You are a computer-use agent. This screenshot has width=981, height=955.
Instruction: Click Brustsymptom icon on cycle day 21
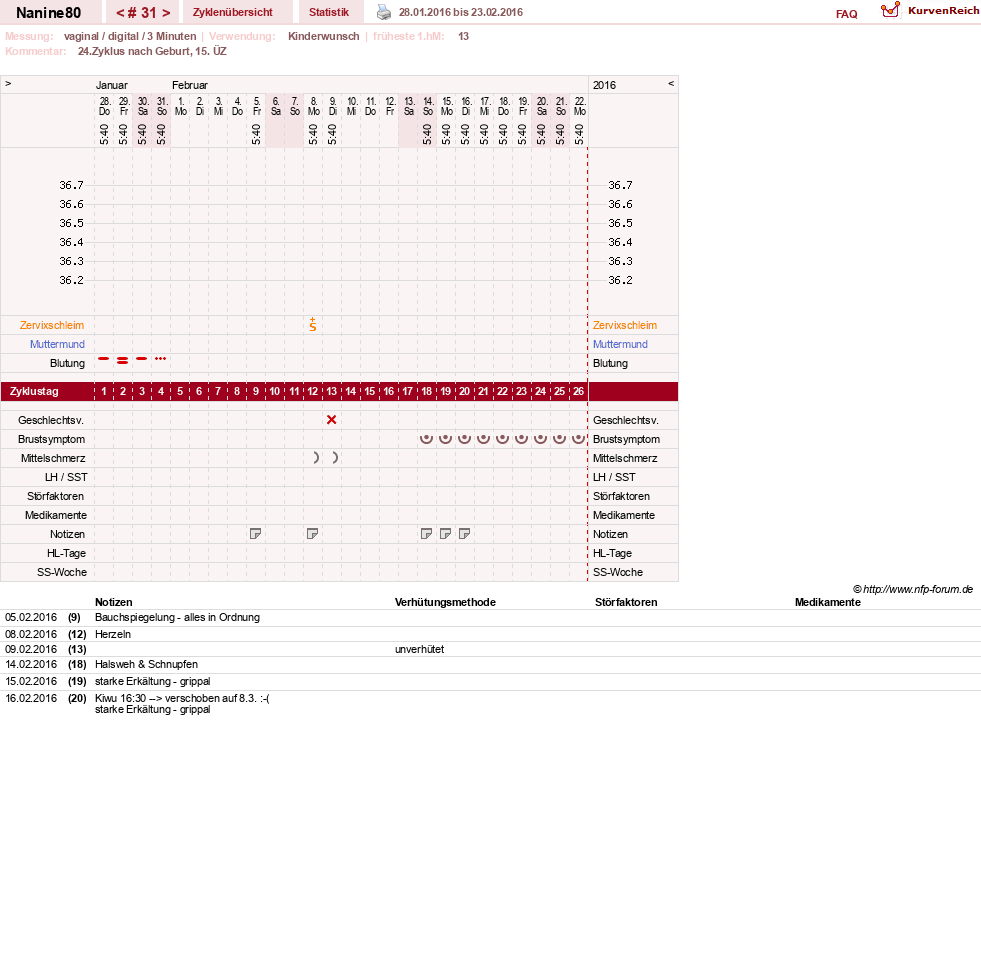pyautogui.click(x=483, y=438)
